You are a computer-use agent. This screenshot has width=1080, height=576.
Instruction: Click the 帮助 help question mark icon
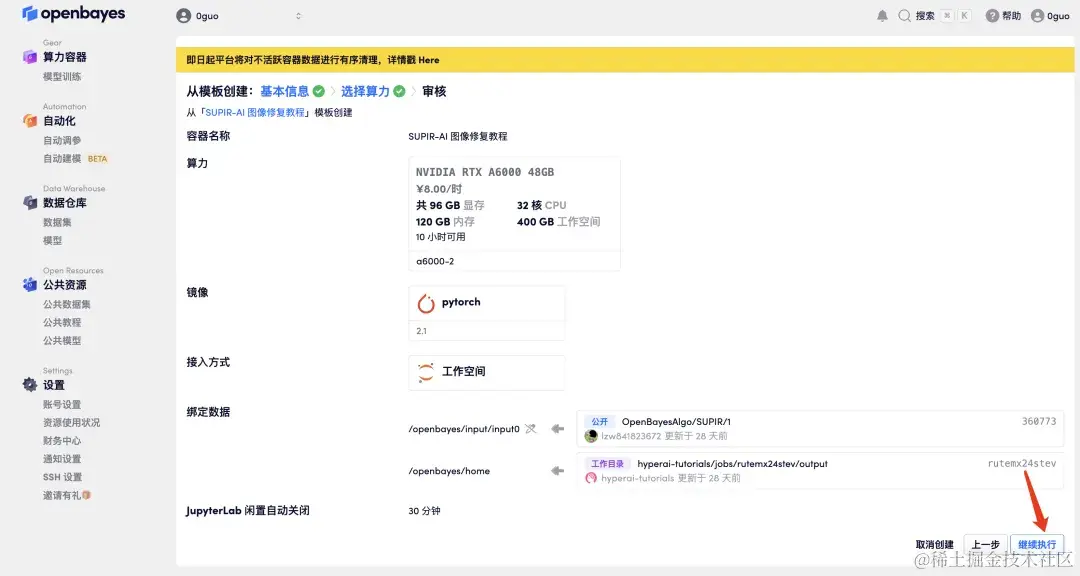994,15
